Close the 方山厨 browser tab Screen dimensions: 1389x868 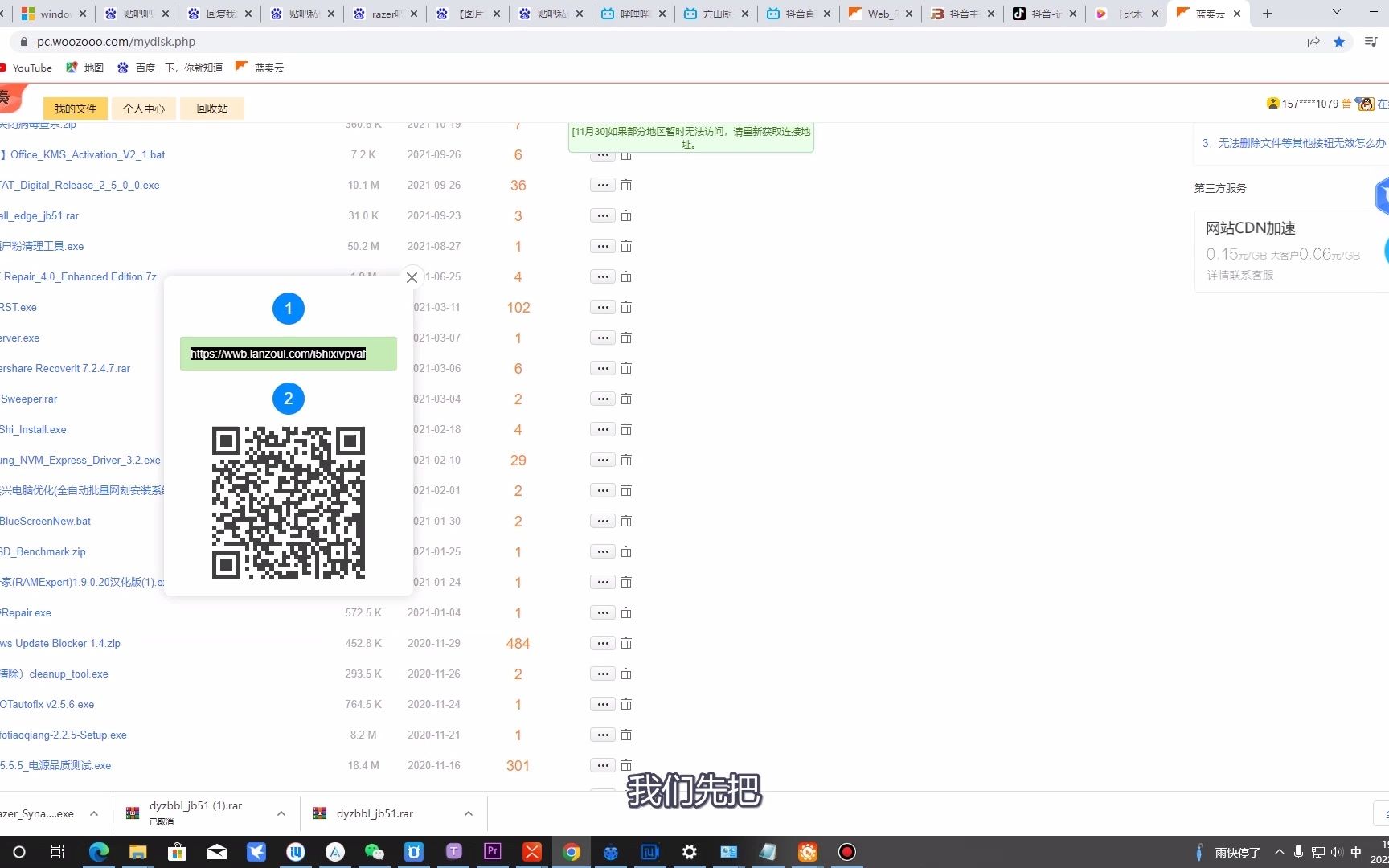pyautogui.click(x=745, y=14)
